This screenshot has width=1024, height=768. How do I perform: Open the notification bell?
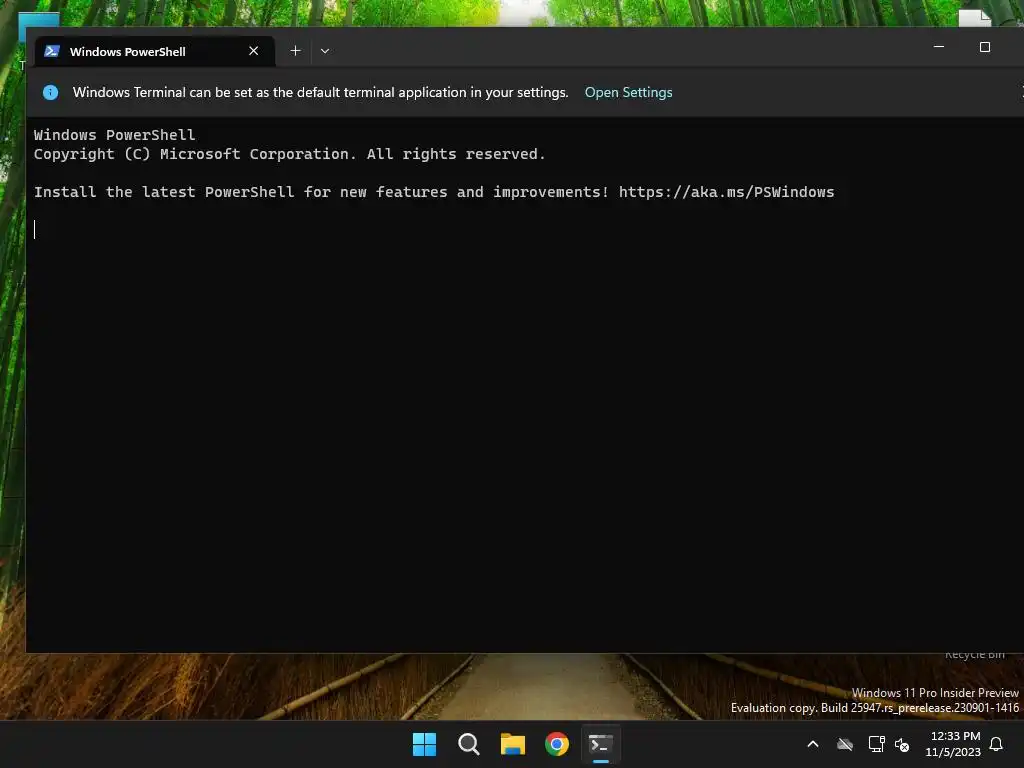[x=997, y=744]
